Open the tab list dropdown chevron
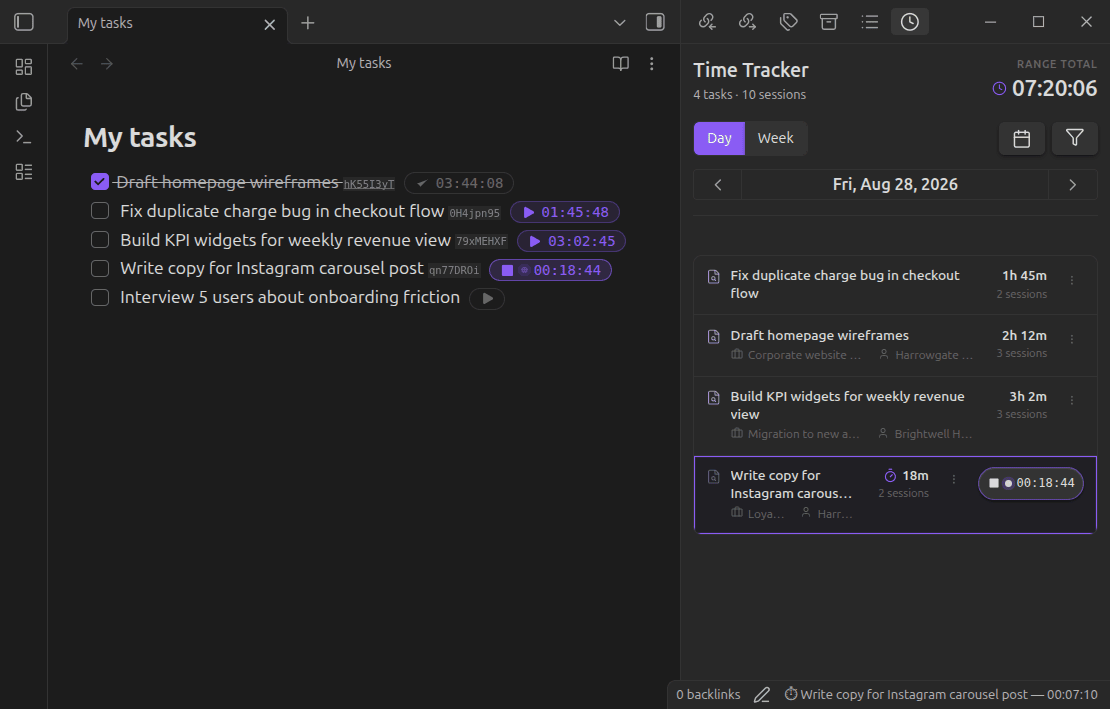 [619, 23]
